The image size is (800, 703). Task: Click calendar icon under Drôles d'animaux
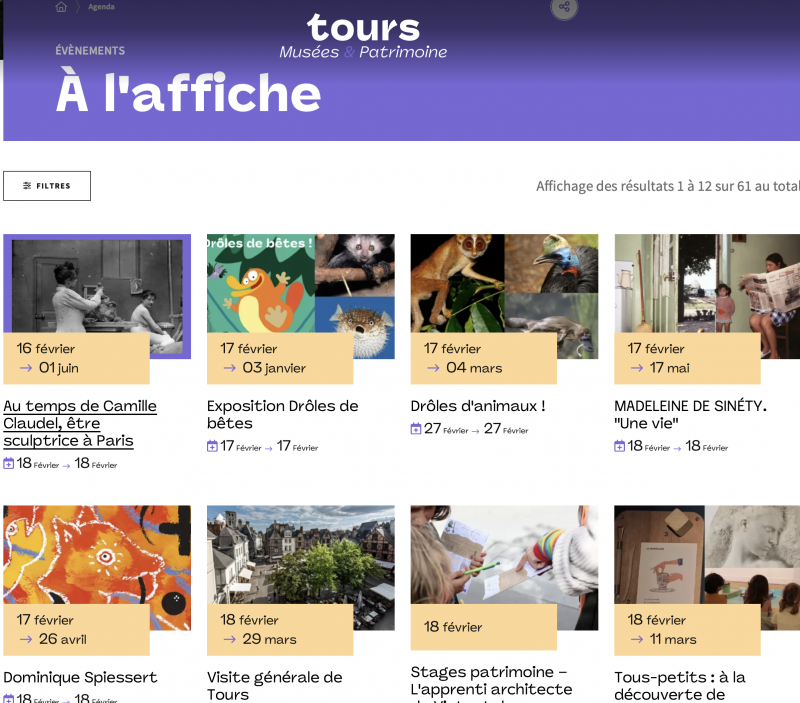416,429
